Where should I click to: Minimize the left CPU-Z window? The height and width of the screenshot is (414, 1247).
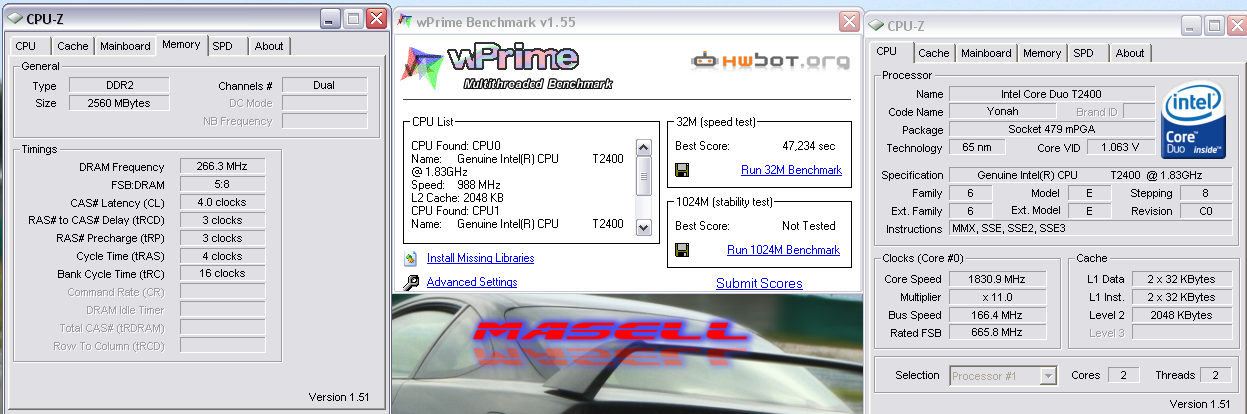pos(330,18)
